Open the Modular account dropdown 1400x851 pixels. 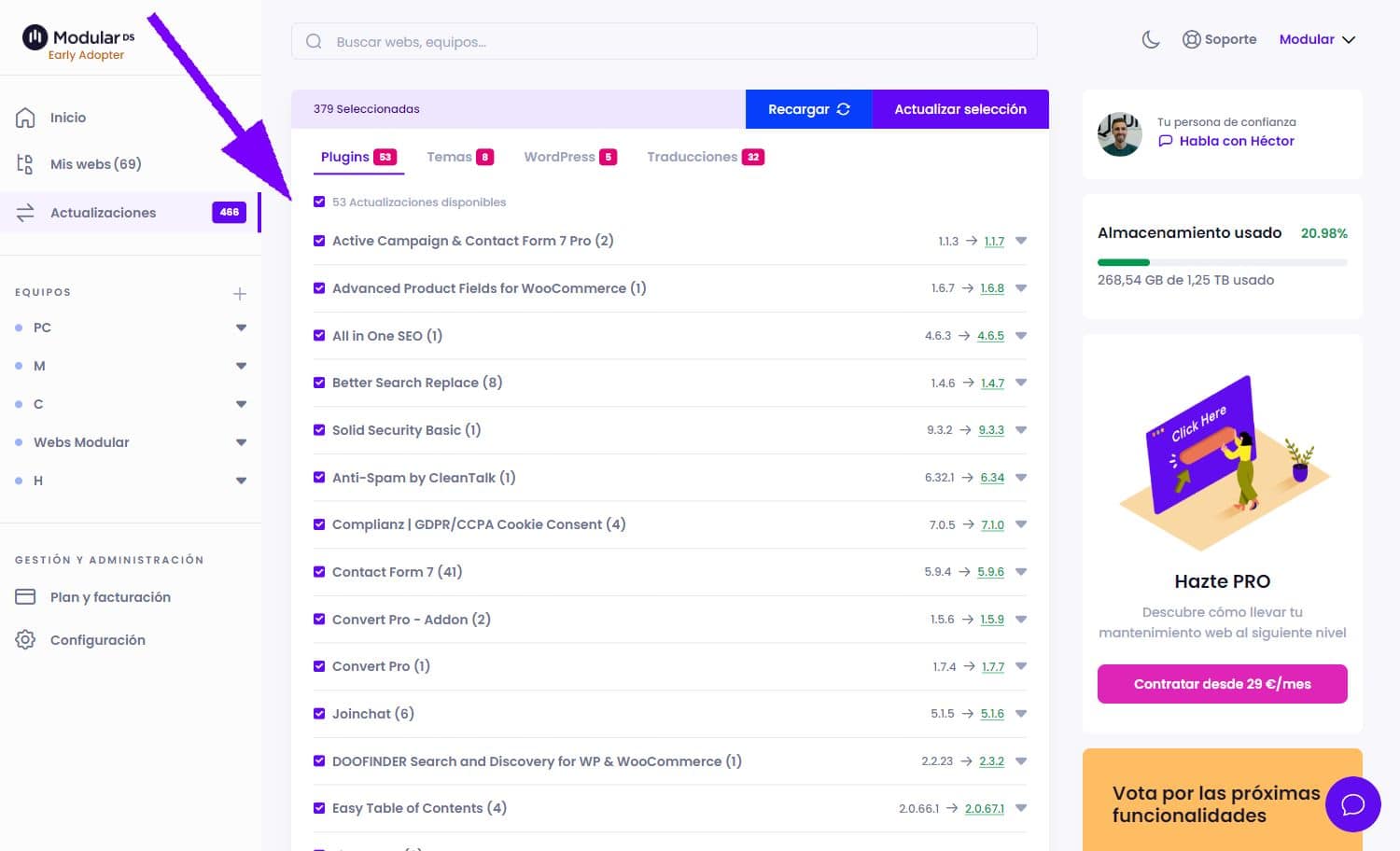pos(1317,39)
